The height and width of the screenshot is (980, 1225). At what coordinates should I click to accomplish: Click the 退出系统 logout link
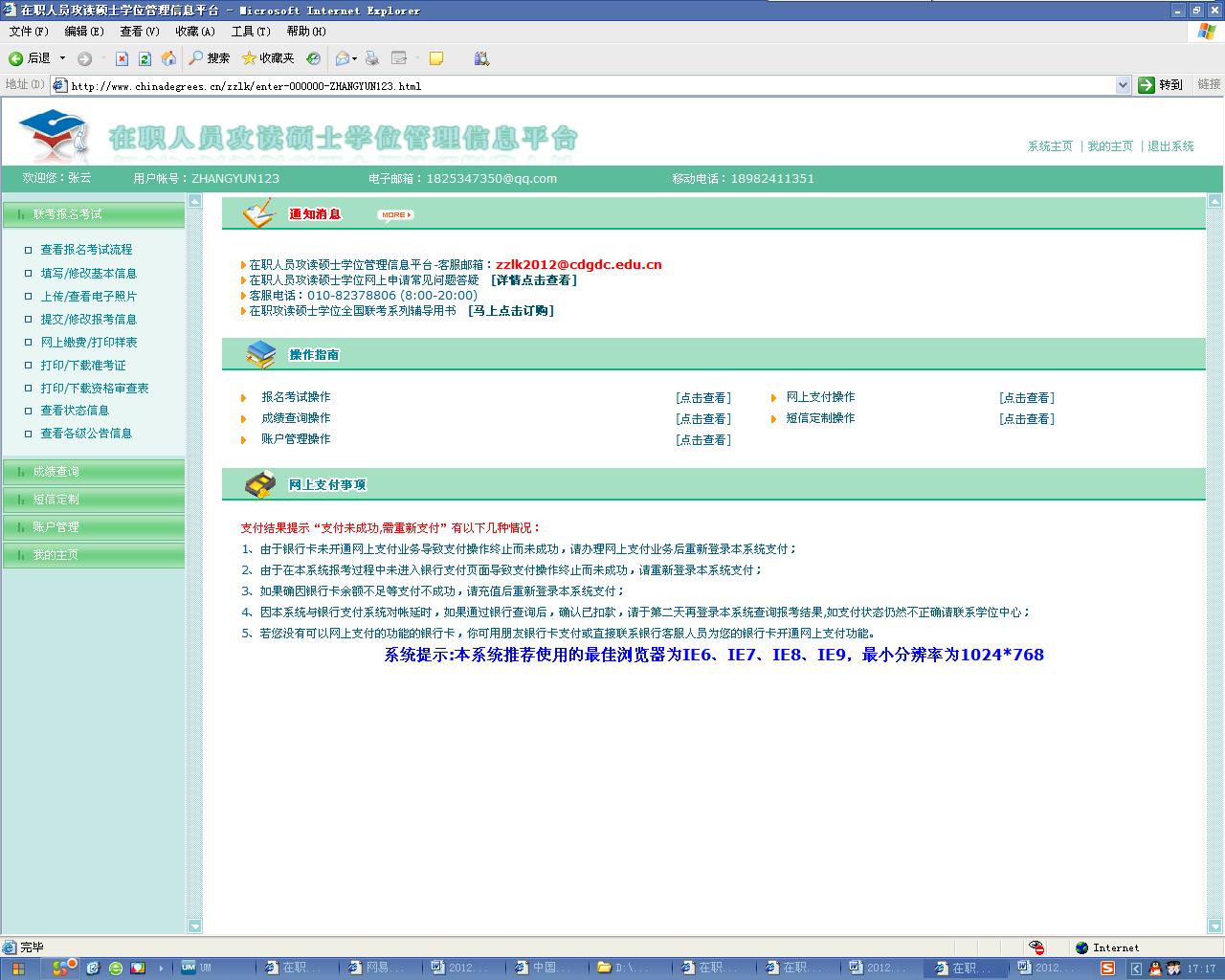click(x=1170, y=146)
